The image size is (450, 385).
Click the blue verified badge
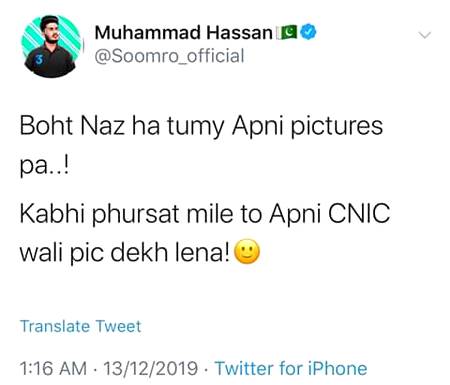tap(308, 32)
